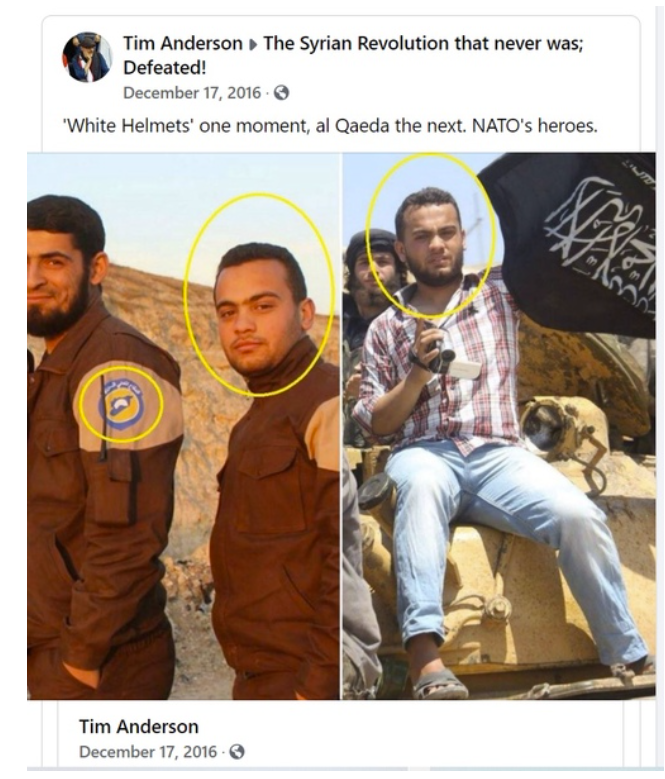Open the top Tim Anderson author name link
The width and height of the screenshot is (665, 779).
pyautogui.click(x=183, y=43)
